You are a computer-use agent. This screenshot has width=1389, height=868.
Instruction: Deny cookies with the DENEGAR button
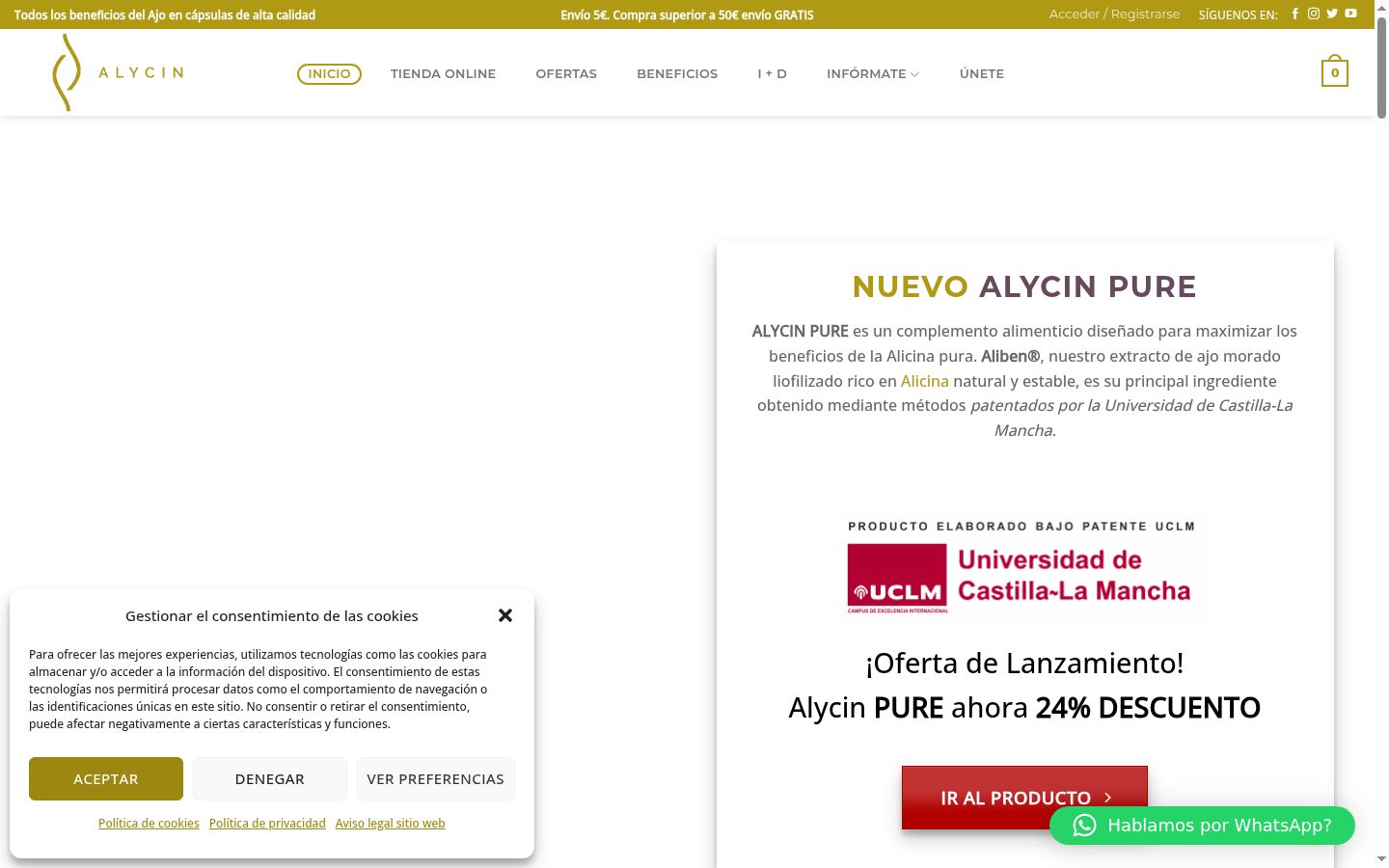click(x=270, y=778)
